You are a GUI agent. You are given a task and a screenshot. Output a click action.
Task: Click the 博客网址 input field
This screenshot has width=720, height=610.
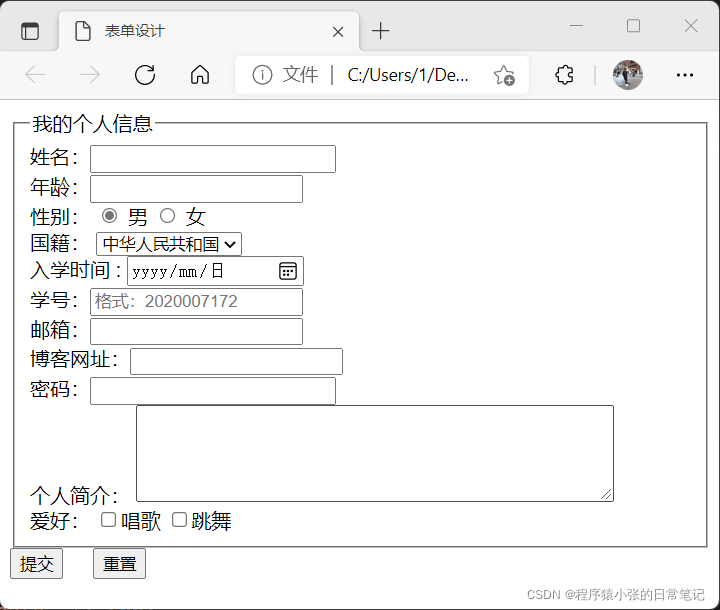236,361
